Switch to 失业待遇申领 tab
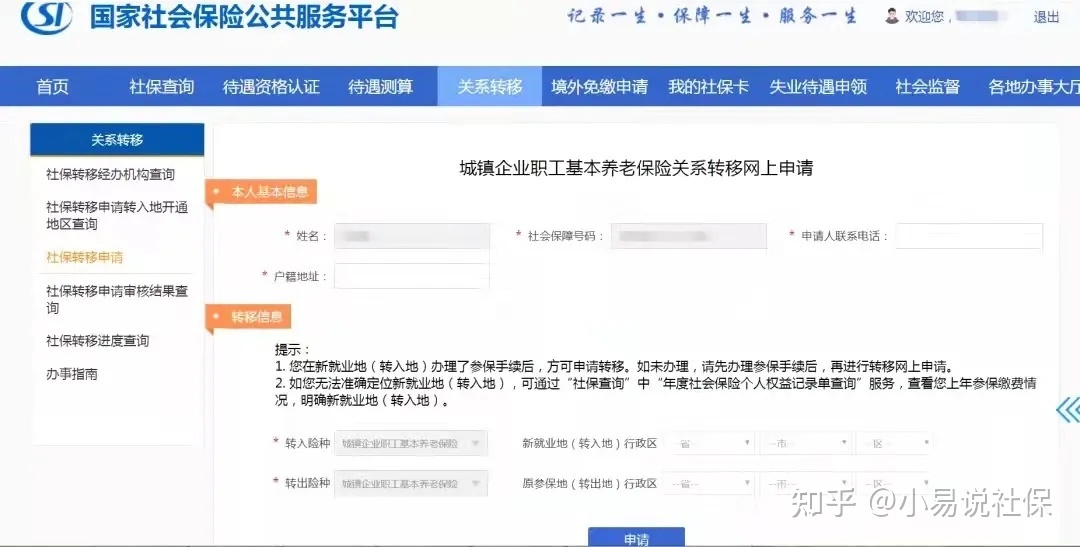Screen dimensions: 1080x547 click(x=818, y=87)
